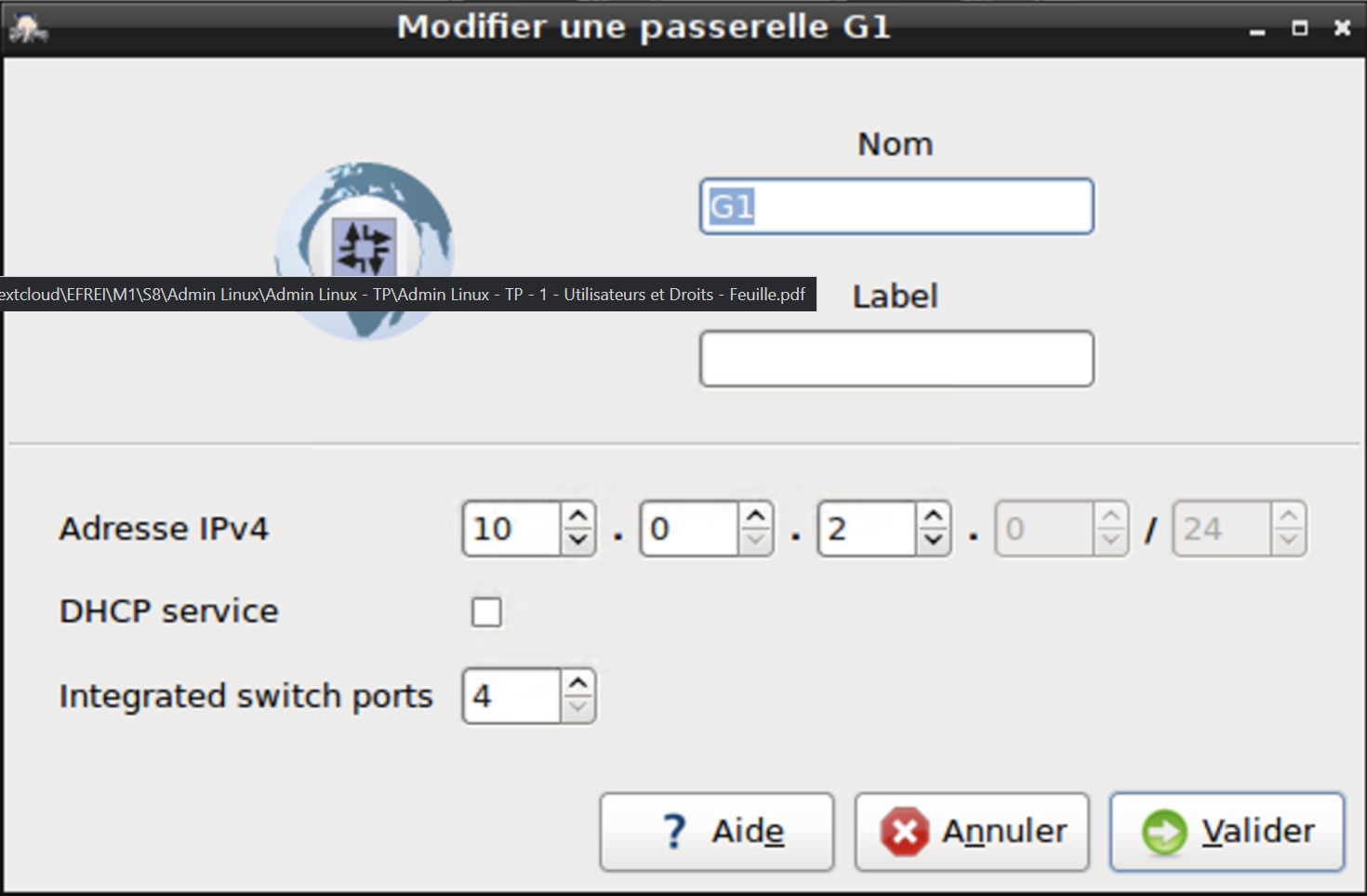The width and height of the screenshot is (1367, 896).
Task: Click the green arrow icon on Valider
Action: (x=1164, y=831)
